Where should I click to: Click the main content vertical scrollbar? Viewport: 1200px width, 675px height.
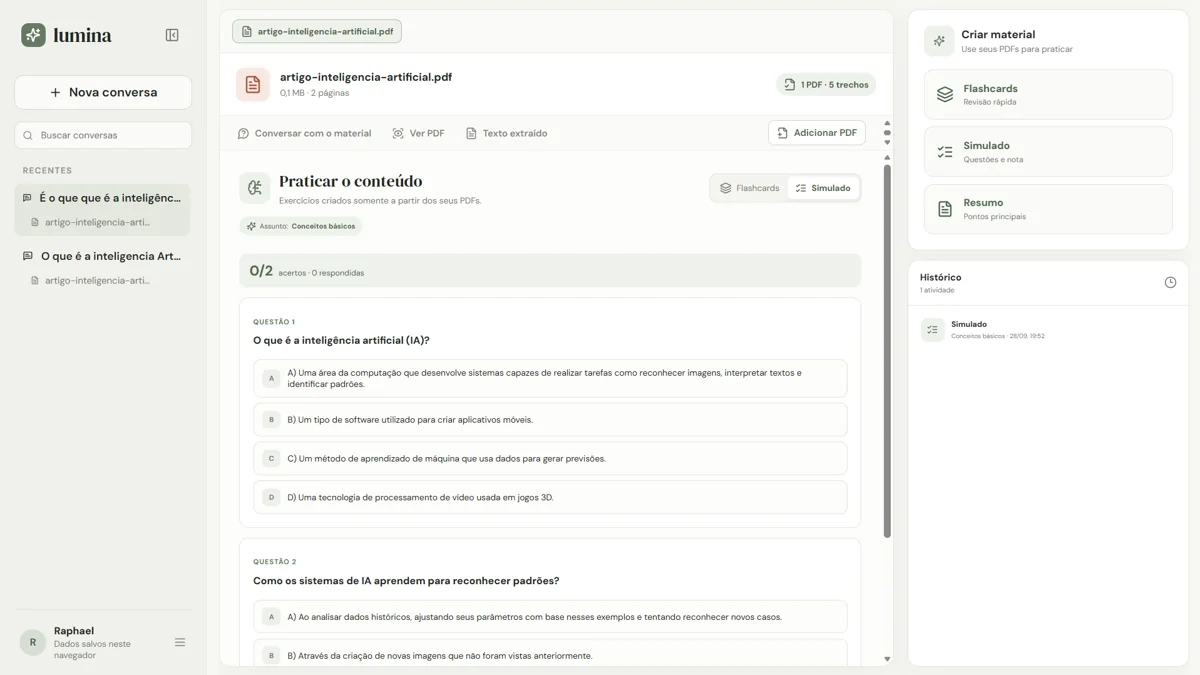(x=887, y=350)
